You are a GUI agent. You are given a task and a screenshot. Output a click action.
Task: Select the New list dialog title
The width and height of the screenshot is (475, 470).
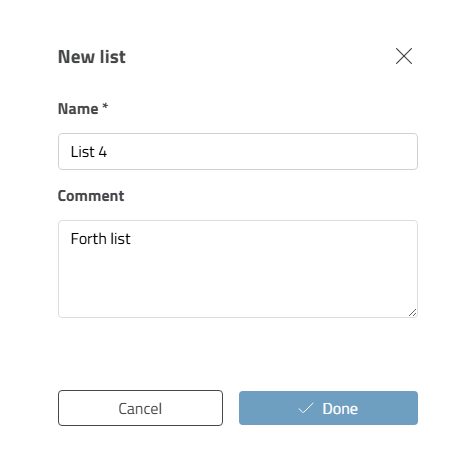click(x=92, y=57)
